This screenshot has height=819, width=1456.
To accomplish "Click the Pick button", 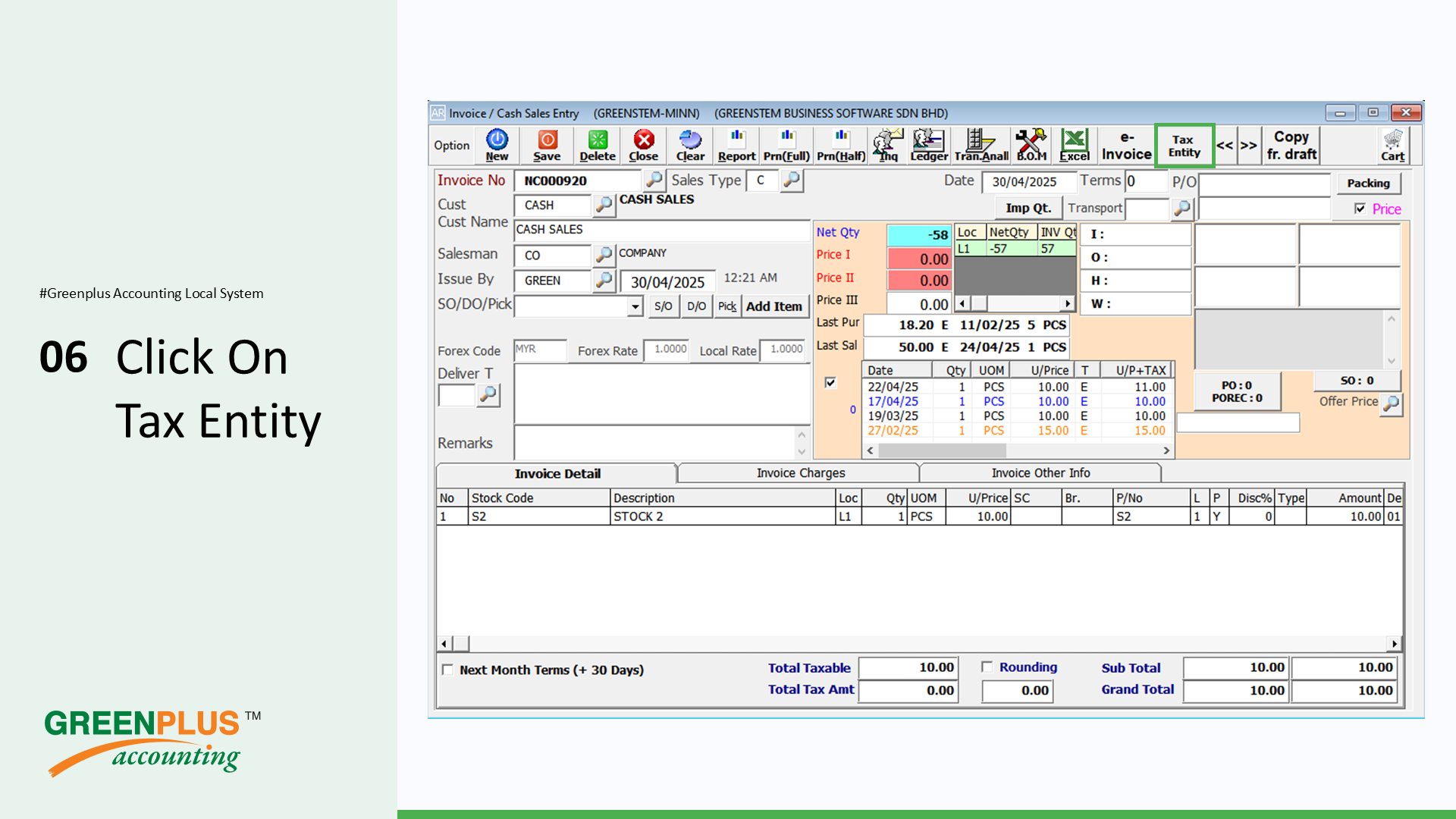I will click(x=727, y=306).
